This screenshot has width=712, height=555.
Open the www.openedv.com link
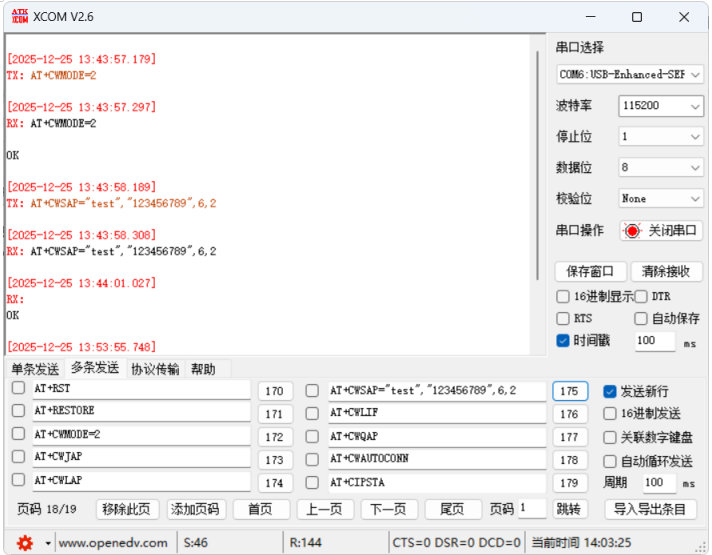pyautogui.click(x=113, y=543)
